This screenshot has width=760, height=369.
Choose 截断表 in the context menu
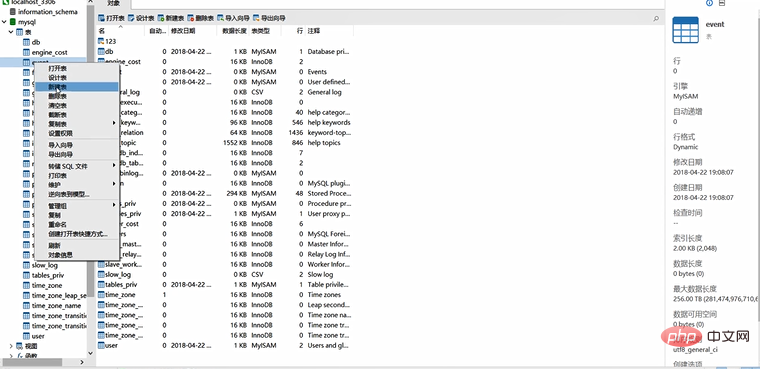point(77,115)
